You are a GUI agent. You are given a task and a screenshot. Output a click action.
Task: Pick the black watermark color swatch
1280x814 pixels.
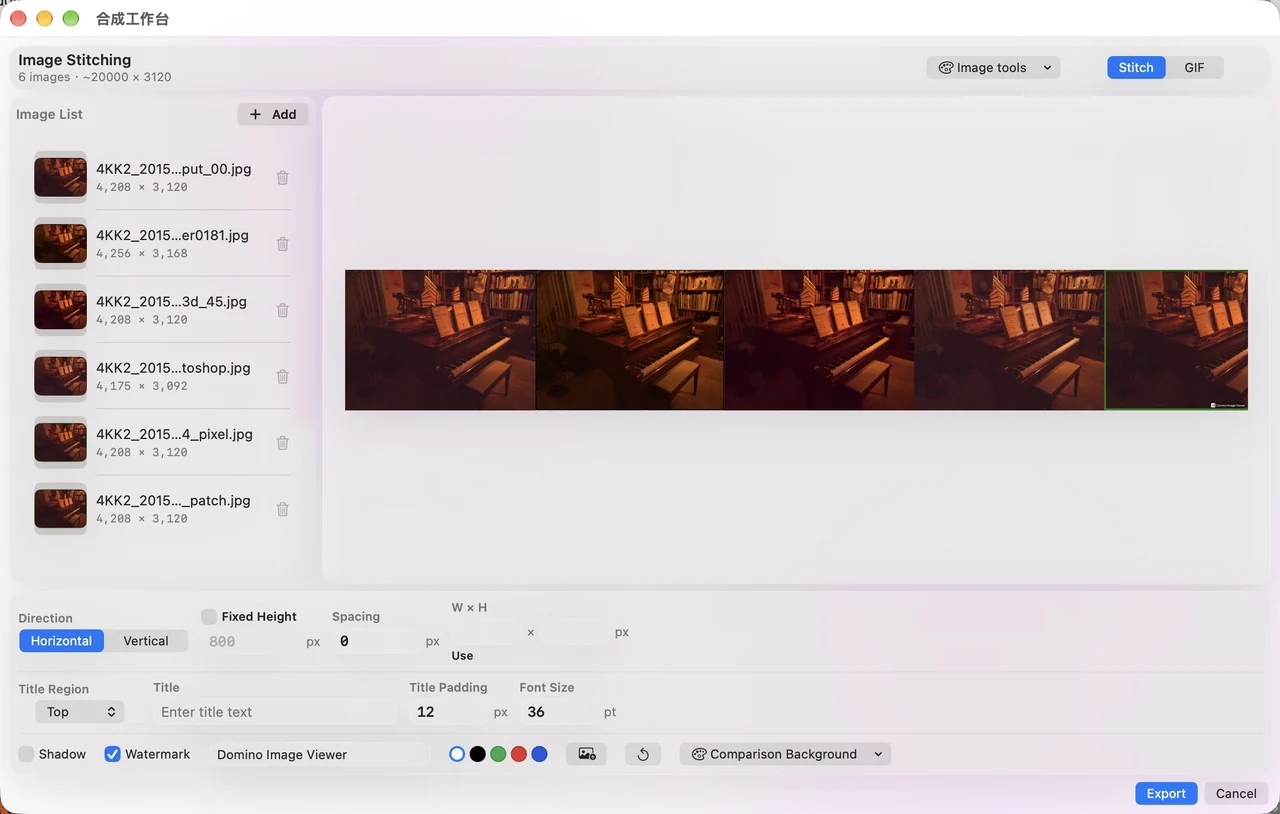[478, 754]
